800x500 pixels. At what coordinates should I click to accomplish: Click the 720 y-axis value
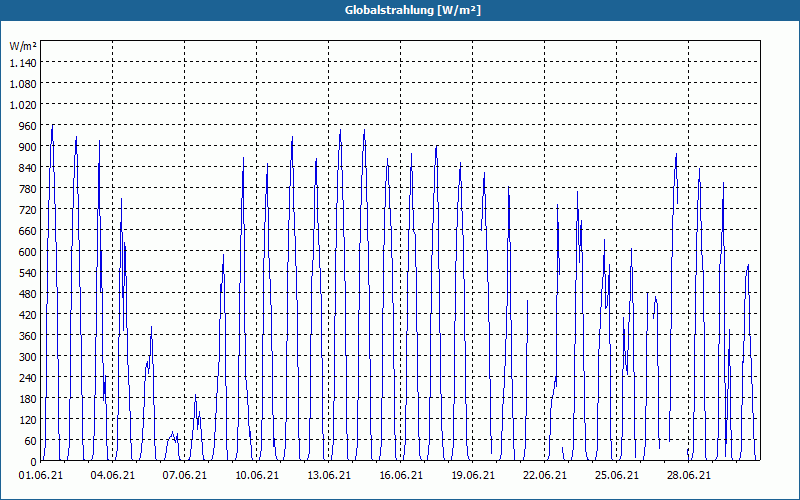point(29,210)
